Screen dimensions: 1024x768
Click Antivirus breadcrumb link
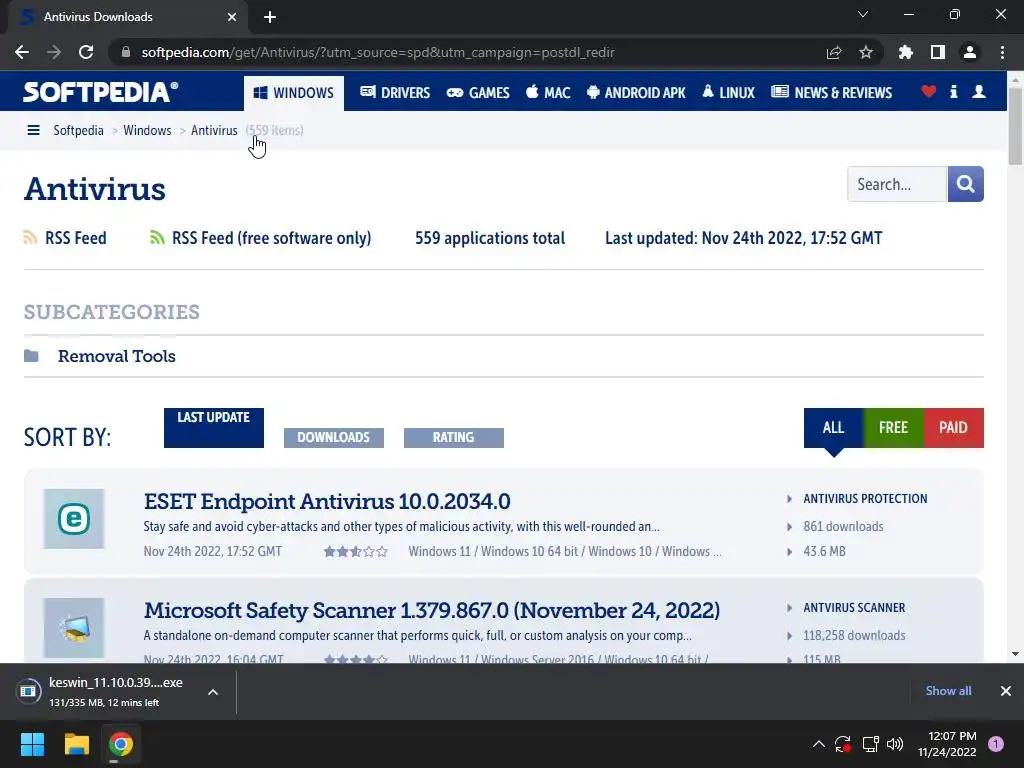click(214, 131)
